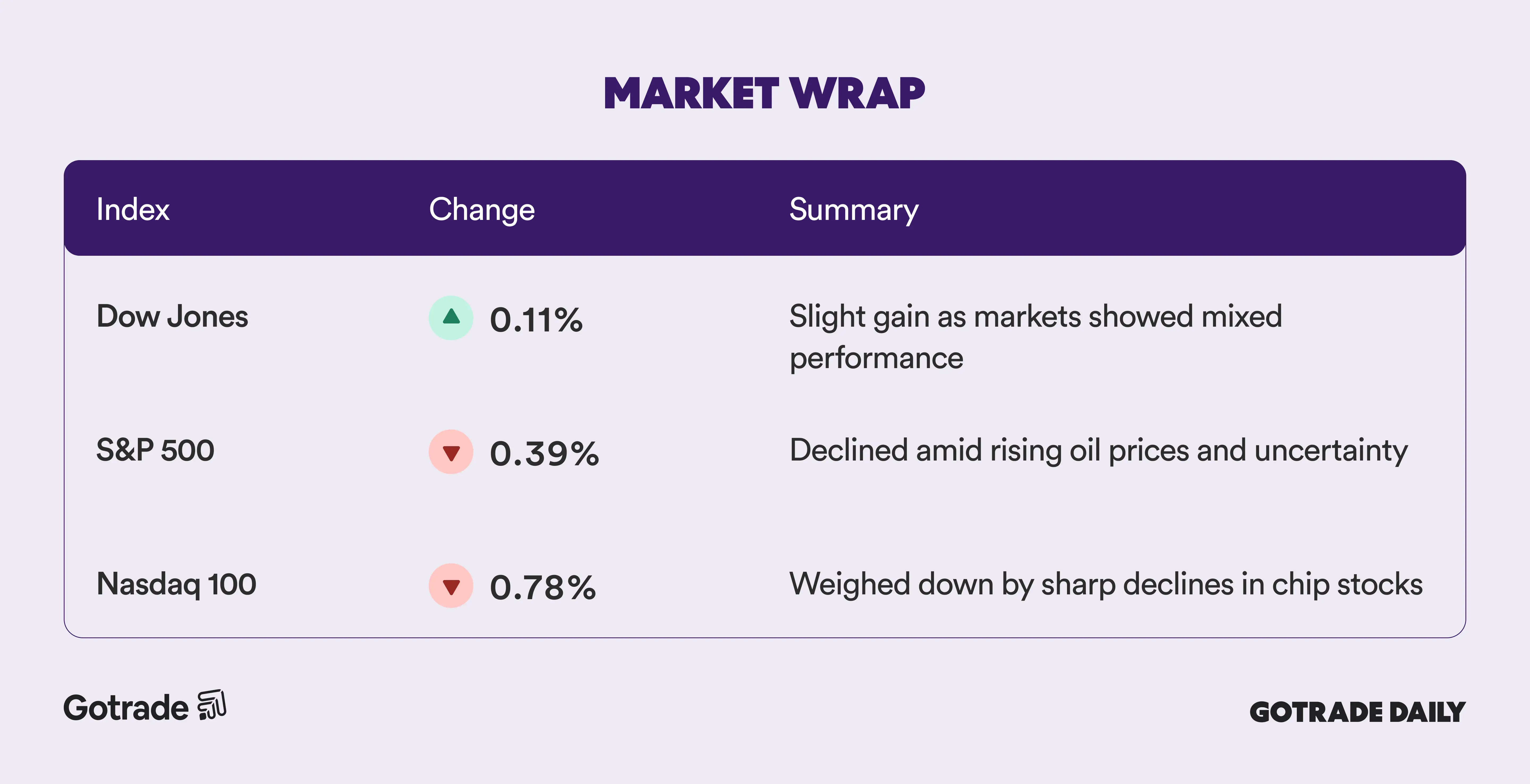The image size is (1530, 784).
Task: Click the Gotrade logo symbol icon
Action: point(212,705)
